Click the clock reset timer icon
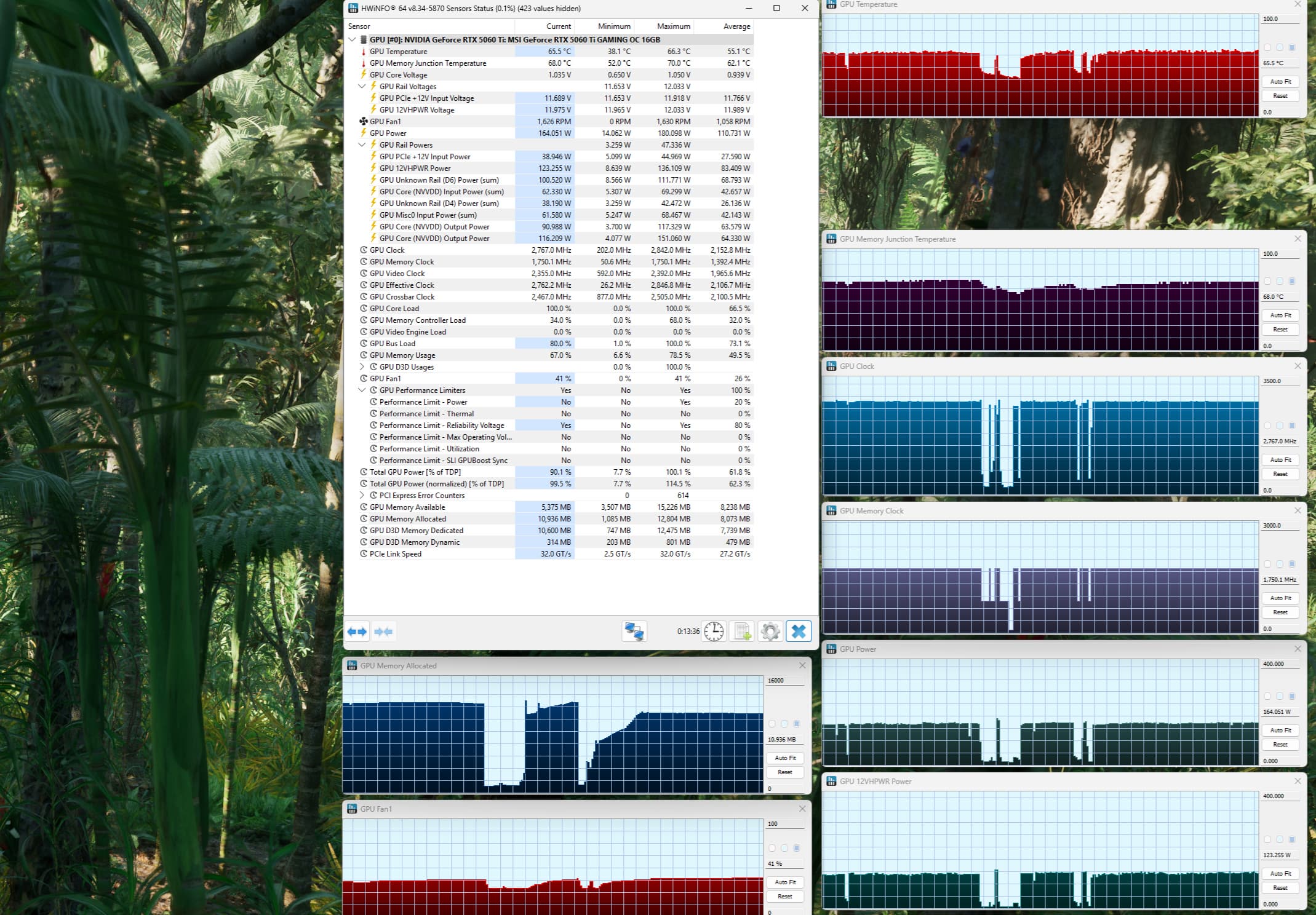Image resolution: width=1316 pixels, height=915 pixels. (x=714, y=632)
